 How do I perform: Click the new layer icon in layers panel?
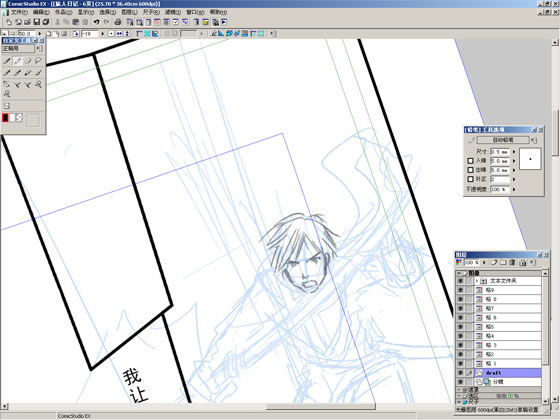click(494, 262)
